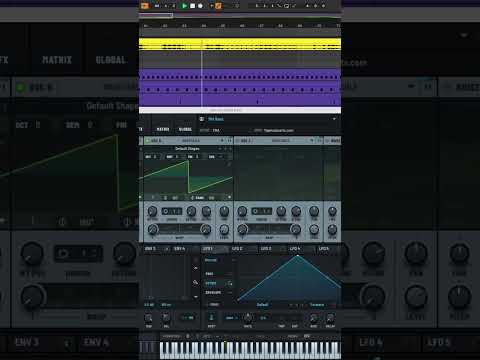The height and width of the screenshot is (360, 480).
Task: Switch to the ENV 3 tab
Action: pos(150,249)
